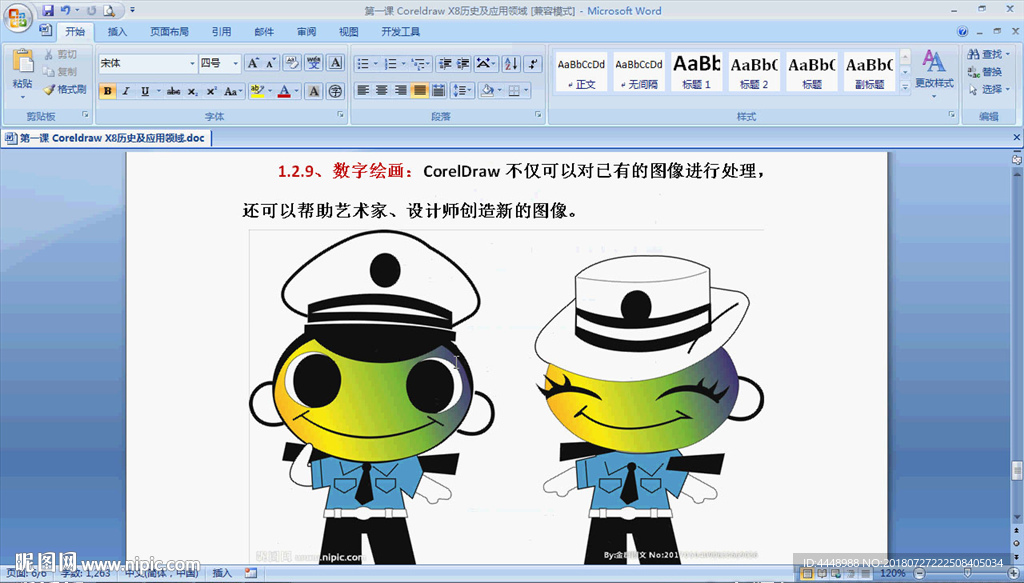Click the vertical scrollbar thumb
The height and width of the screenshot is (583, 1024).
1017,470
